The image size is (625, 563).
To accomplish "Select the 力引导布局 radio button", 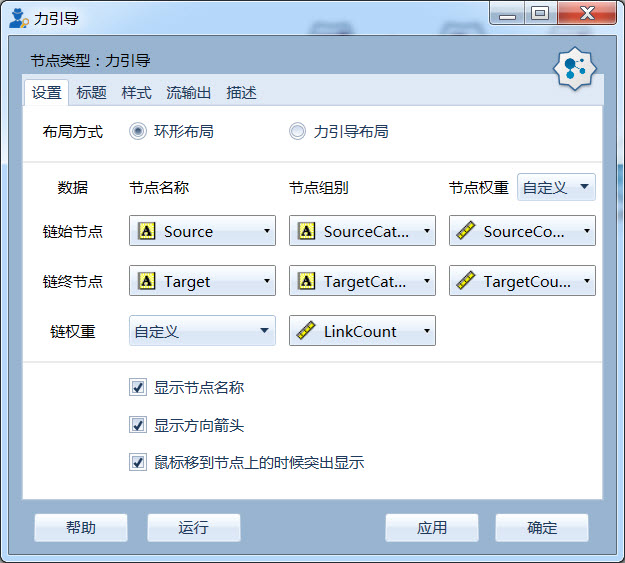I will 297,131.
